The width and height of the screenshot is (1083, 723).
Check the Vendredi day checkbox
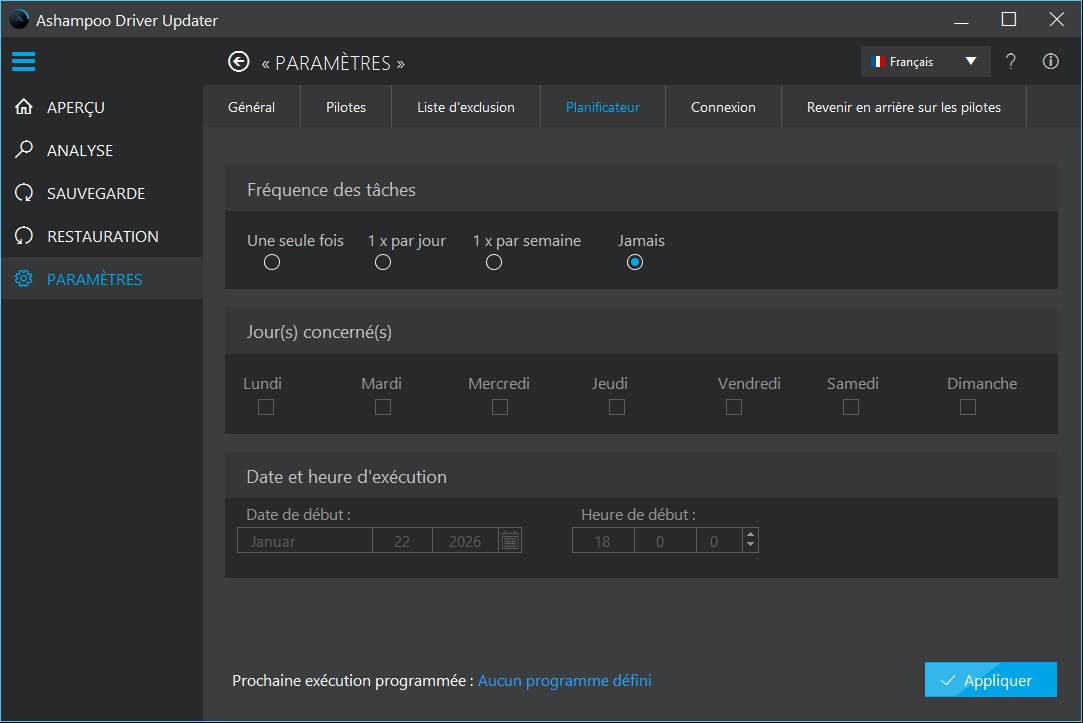click(733, 407)
